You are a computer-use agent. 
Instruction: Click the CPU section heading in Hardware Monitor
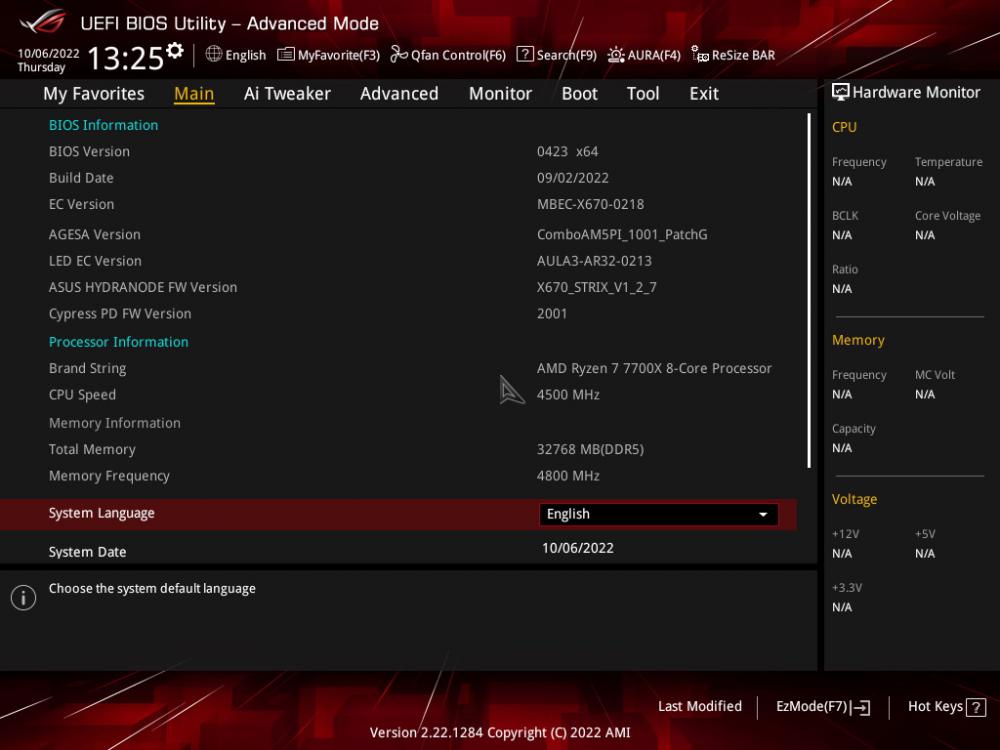click(x=844, y=127)
